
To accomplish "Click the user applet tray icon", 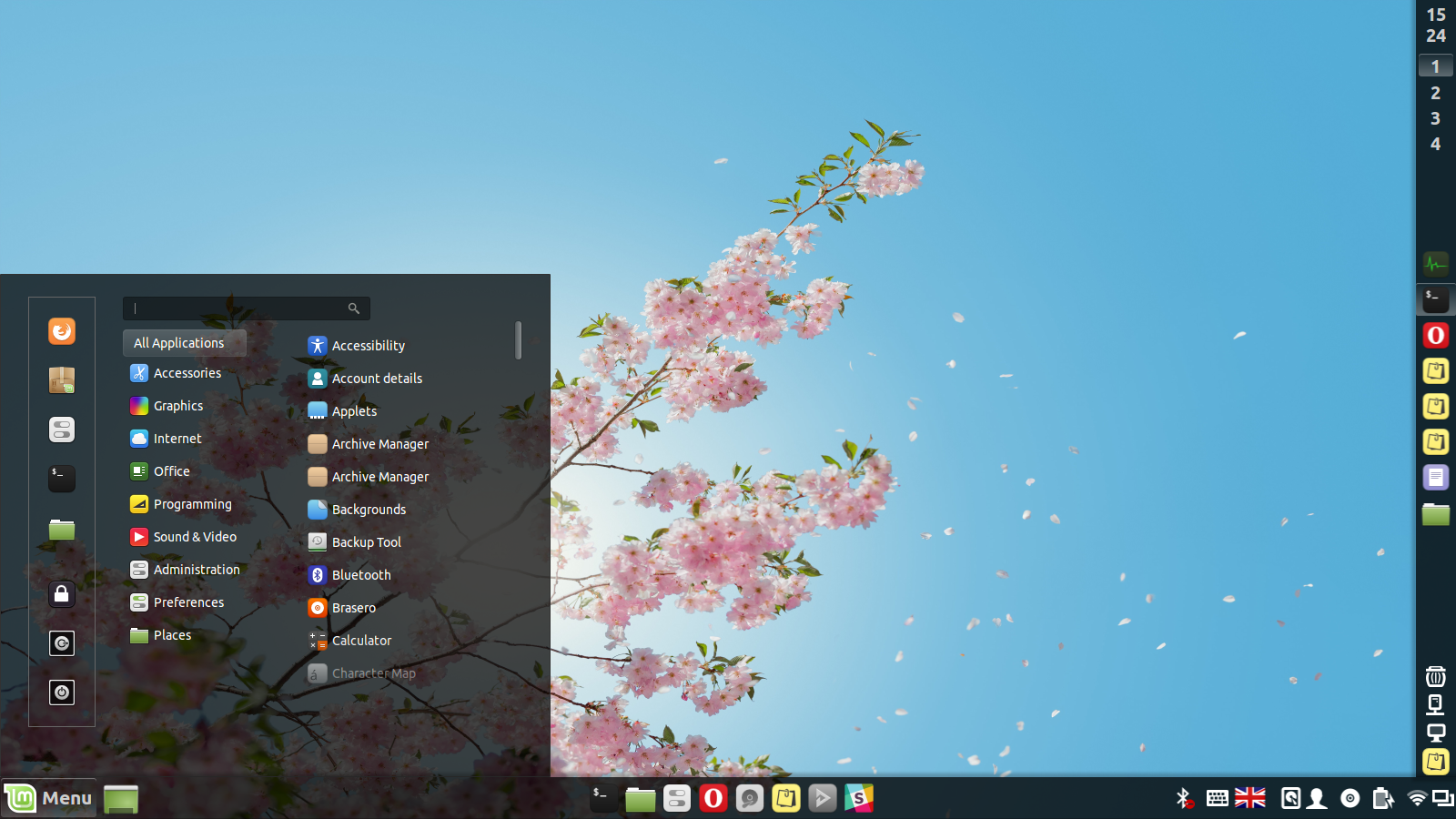I will (1317, 799).
